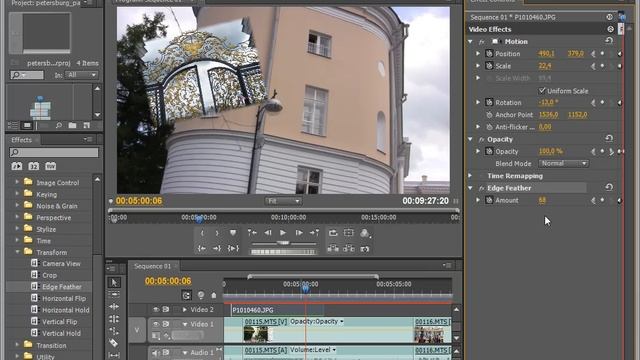Switch to the Effects panel tab
This screenshot has width=640, height=360.
pos(21,140)
